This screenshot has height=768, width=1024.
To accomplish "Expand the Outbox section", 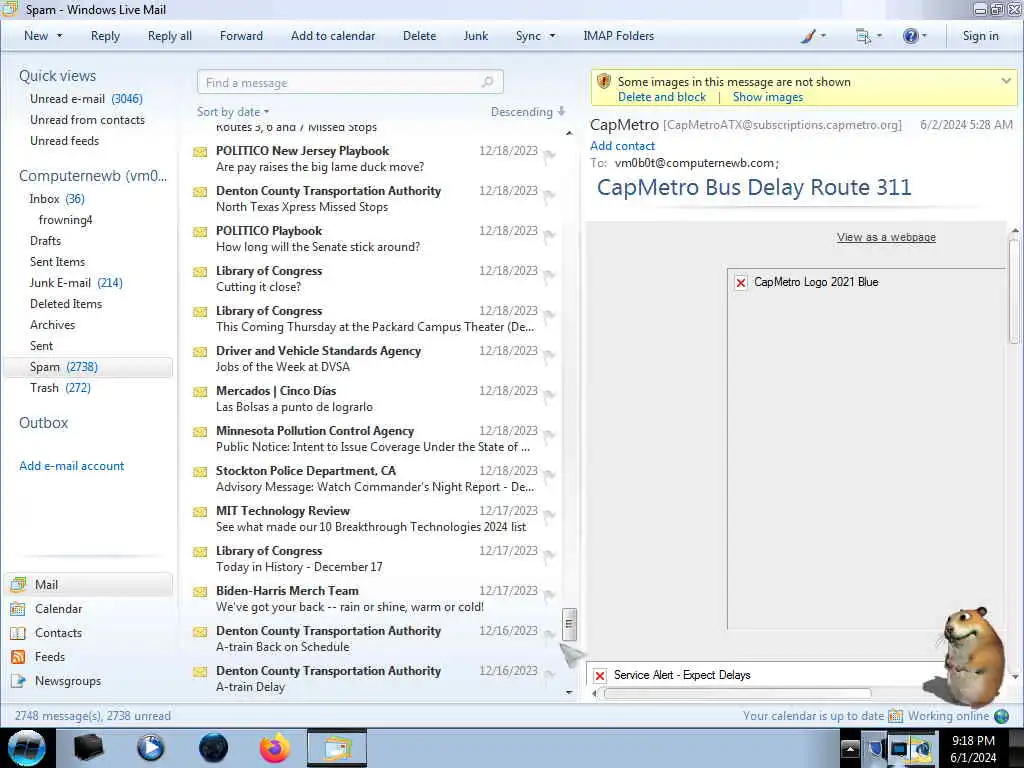I will point(43,423).
